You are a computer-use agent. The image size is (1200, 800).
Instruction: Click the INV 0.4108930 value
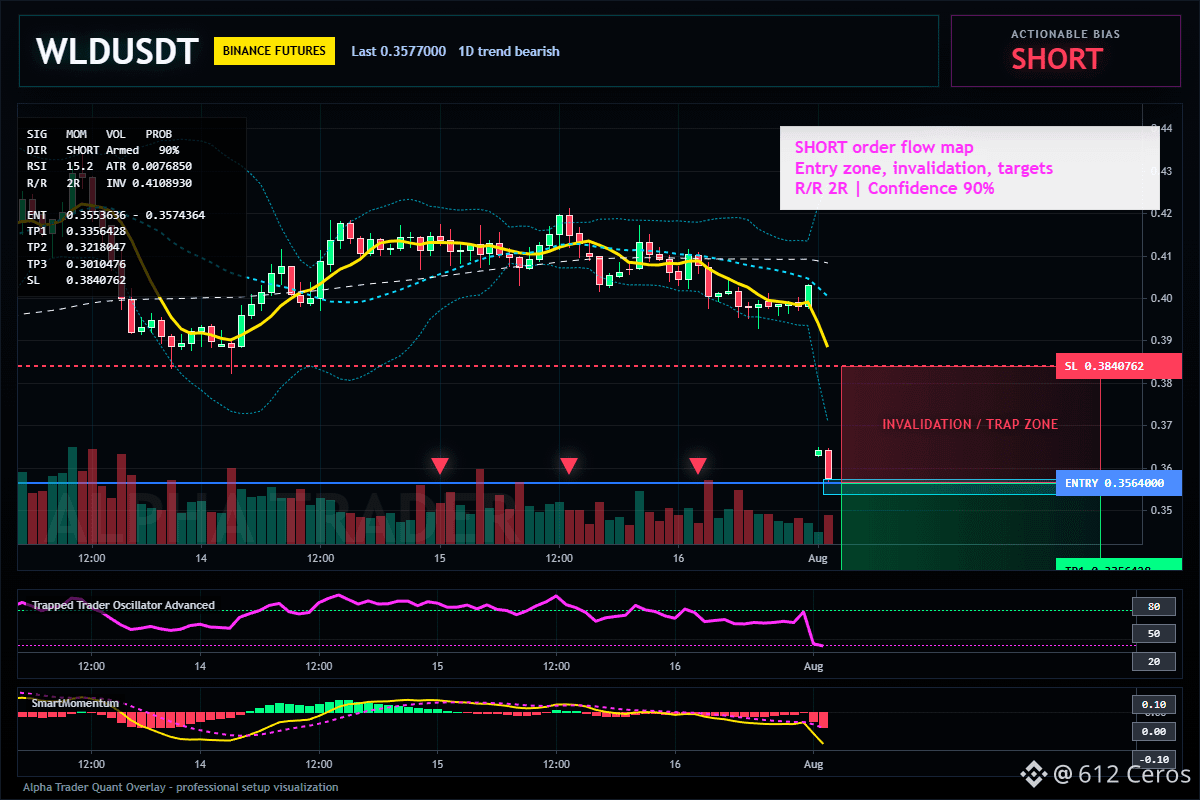(149, 182)
